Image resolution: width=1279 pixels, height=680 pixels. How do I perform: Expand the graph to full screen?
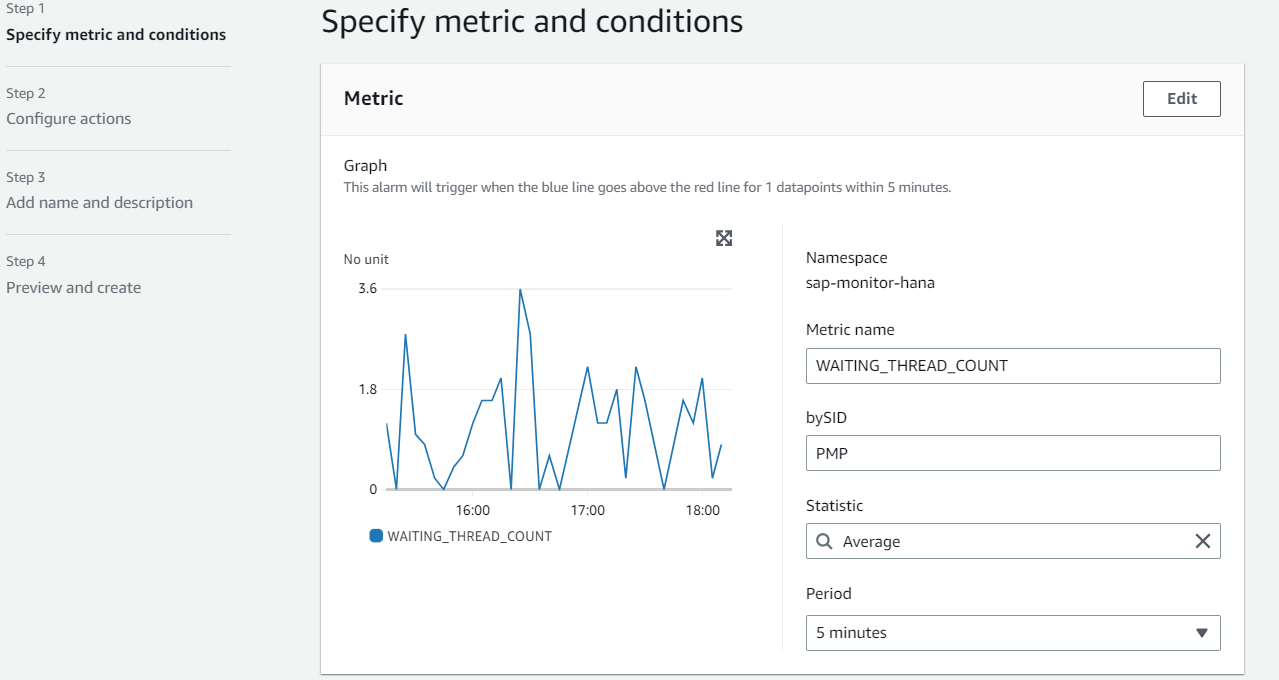tap(724, 238)
